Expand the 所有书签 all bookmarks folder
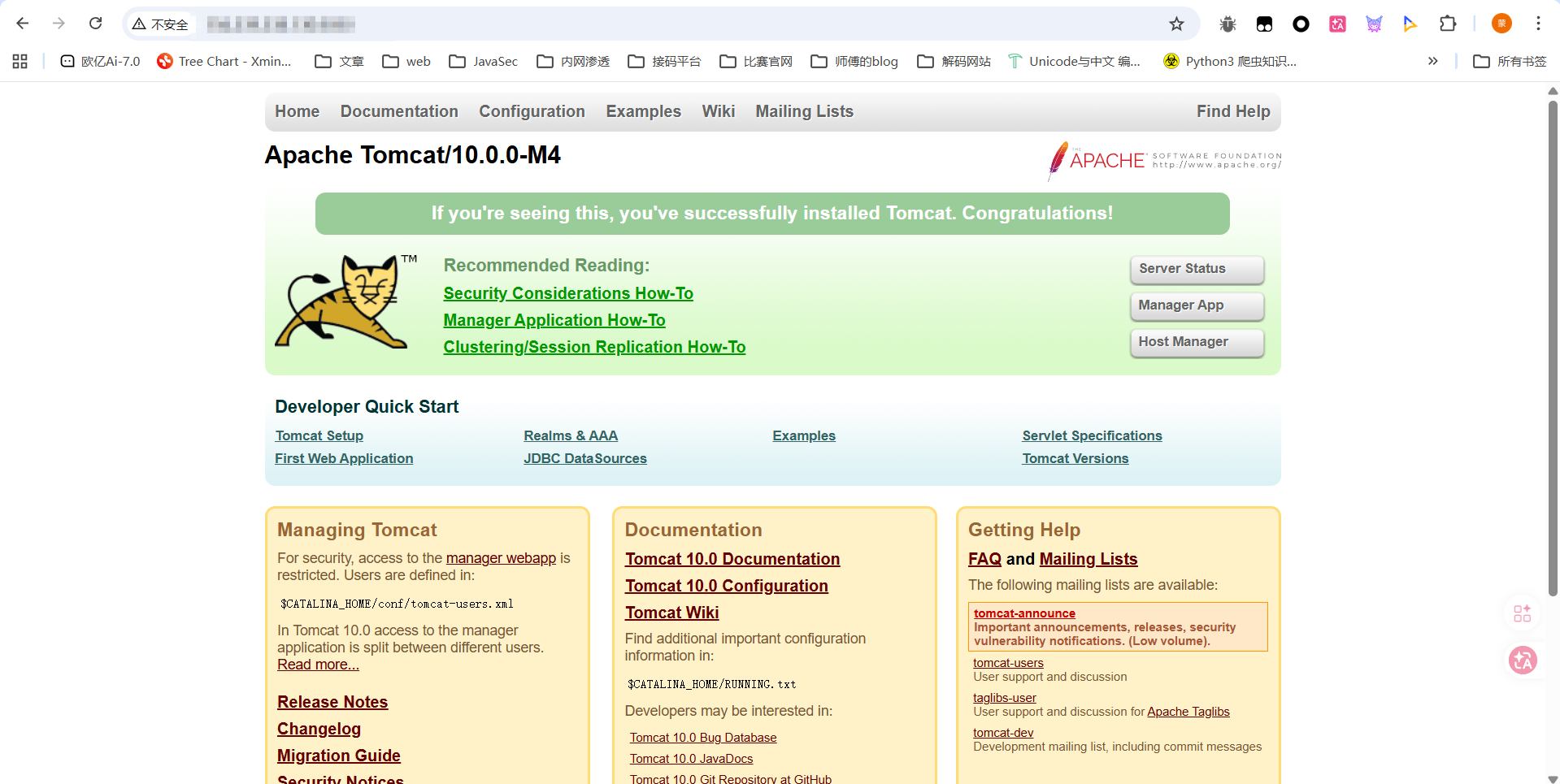 tap(1510, 62)
